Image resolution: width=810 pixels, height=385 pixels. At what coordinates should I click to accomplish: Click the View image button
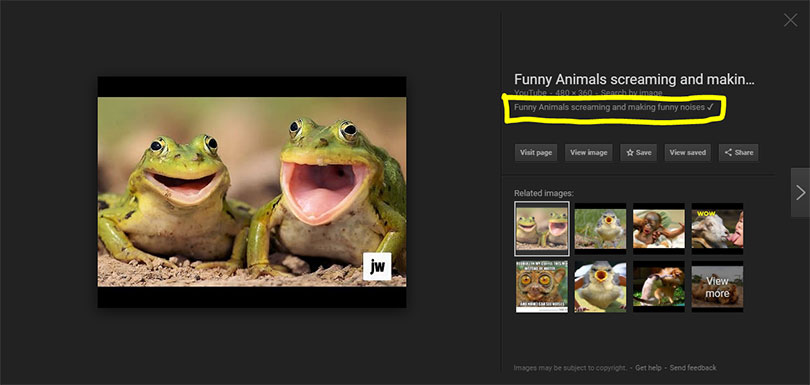(x=588, y=152)
